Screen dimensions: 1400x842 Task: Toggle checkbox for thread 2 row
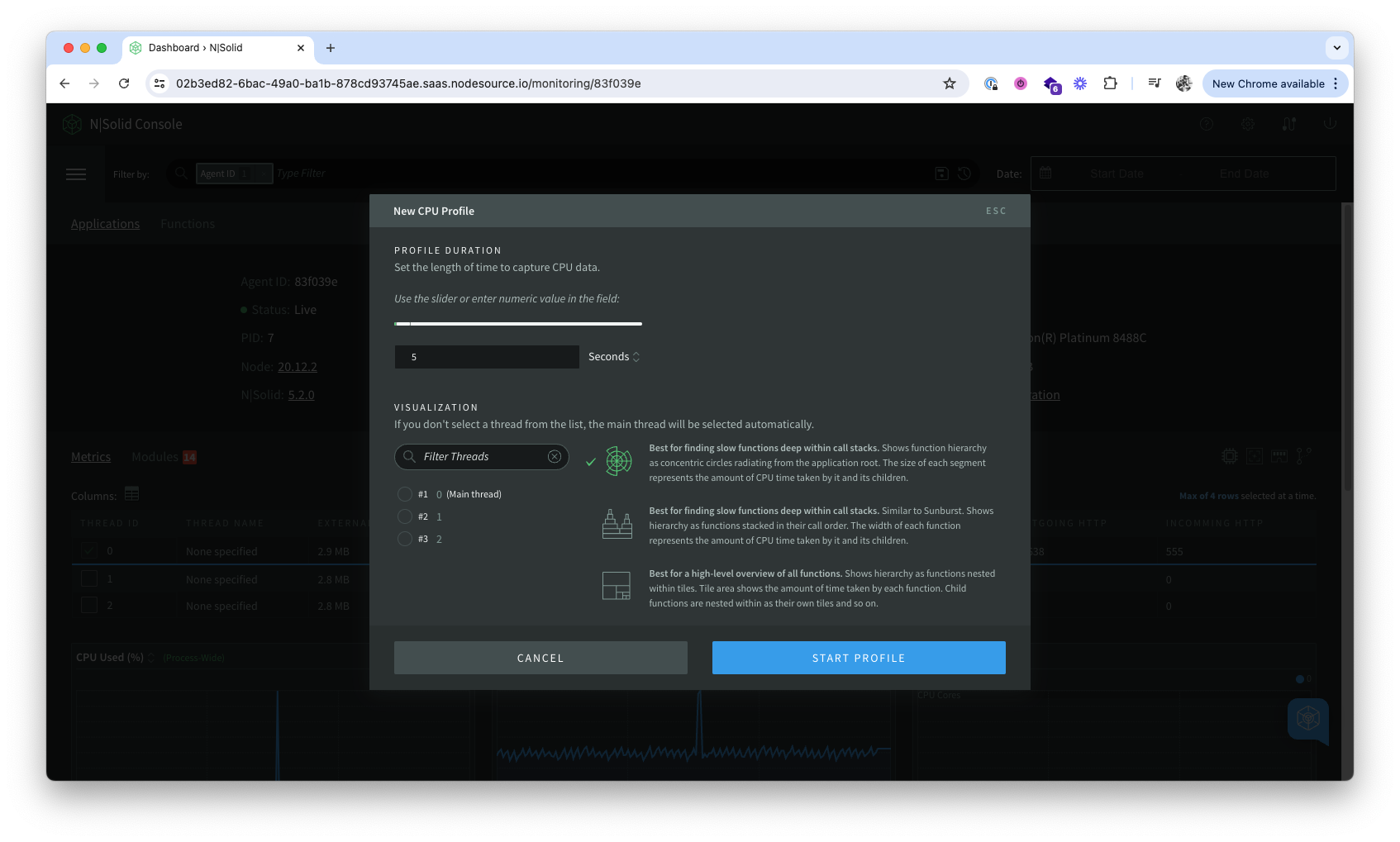pyautogui.click(x=89, y=605)
